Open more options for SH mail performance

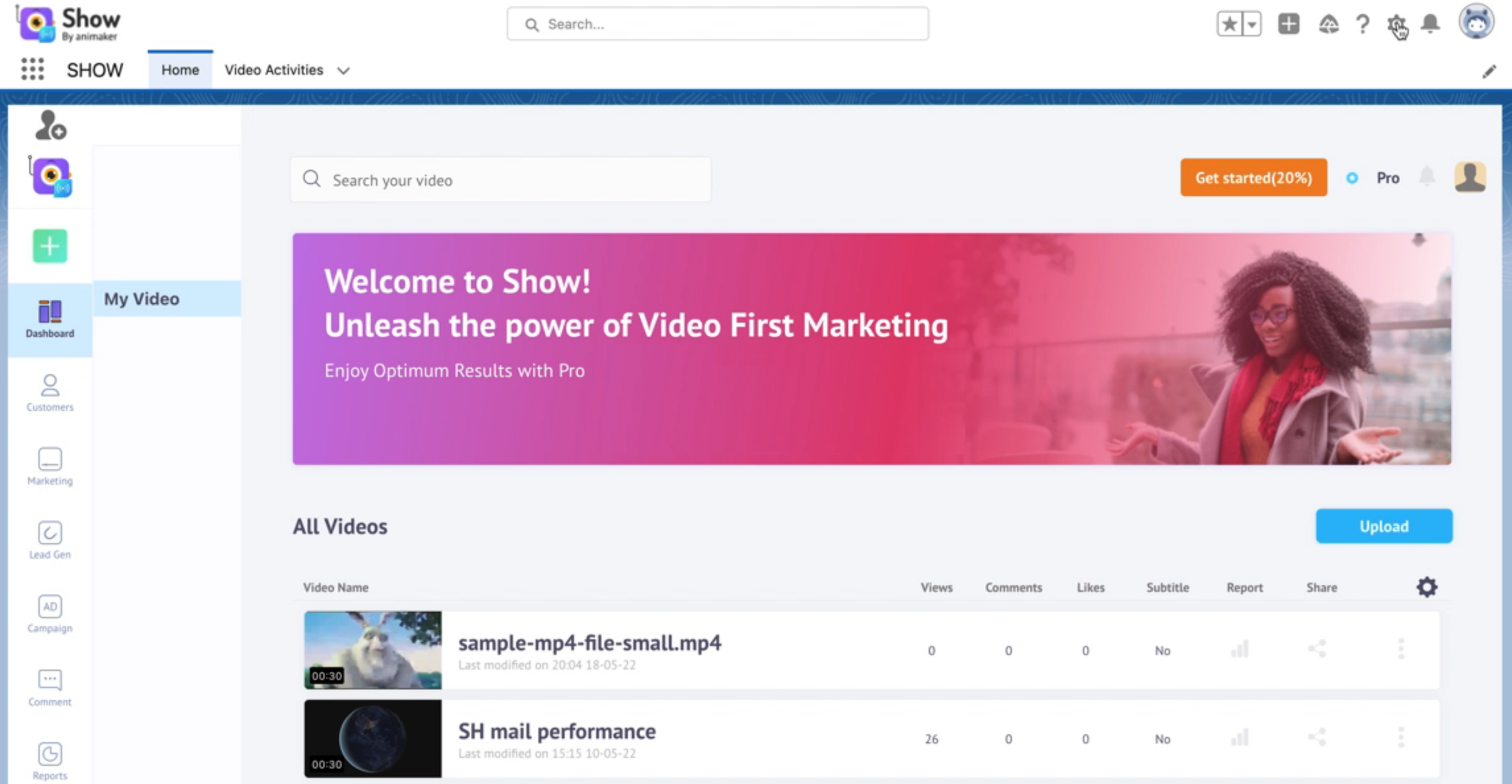(1401, 738)
